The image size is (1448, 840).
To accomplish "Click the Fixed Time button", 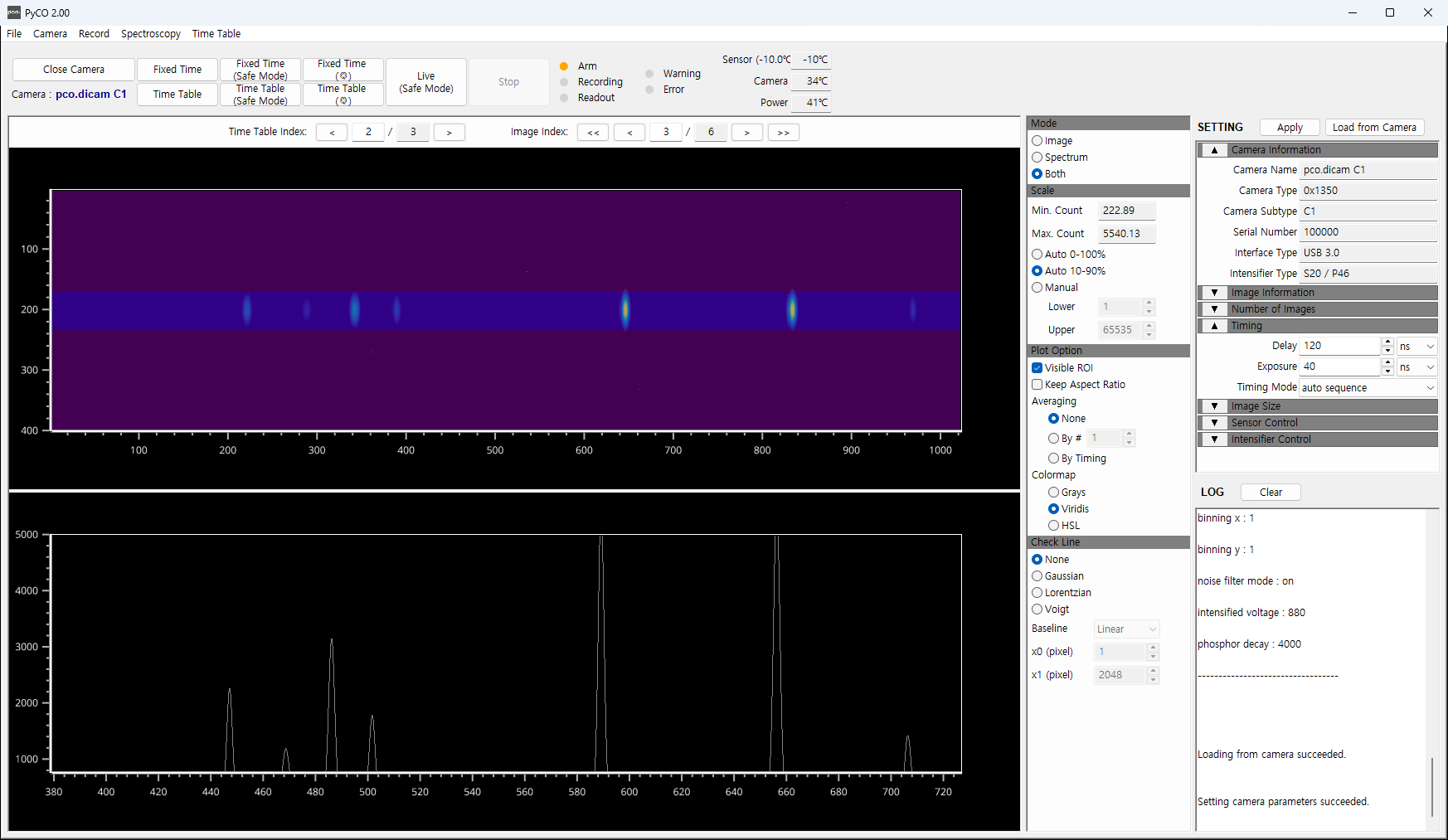I will [x=177, y=70].
